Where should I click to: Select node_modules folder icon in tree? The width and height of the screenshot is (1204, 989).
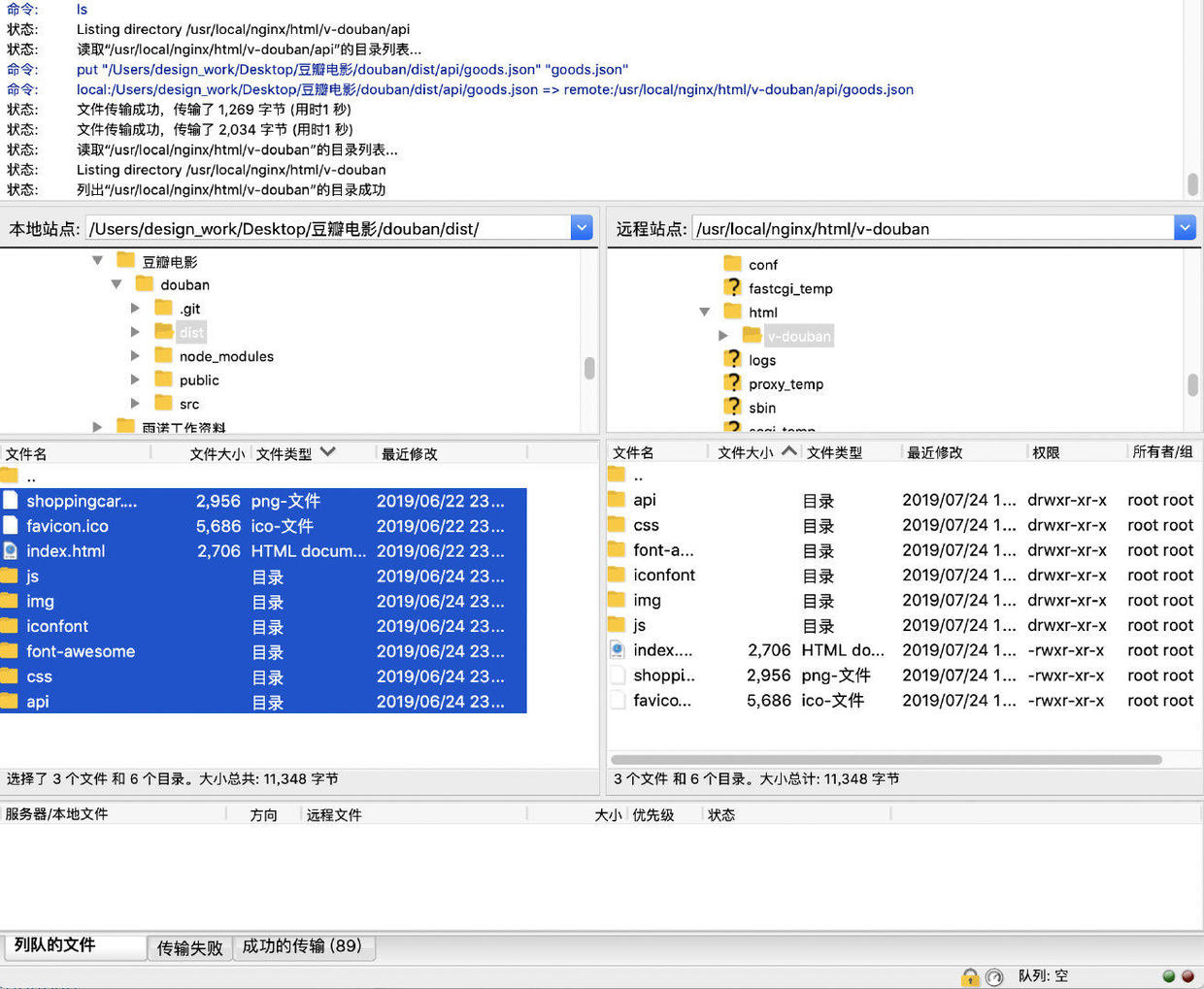pyautogui.click(x=163, y=355)
